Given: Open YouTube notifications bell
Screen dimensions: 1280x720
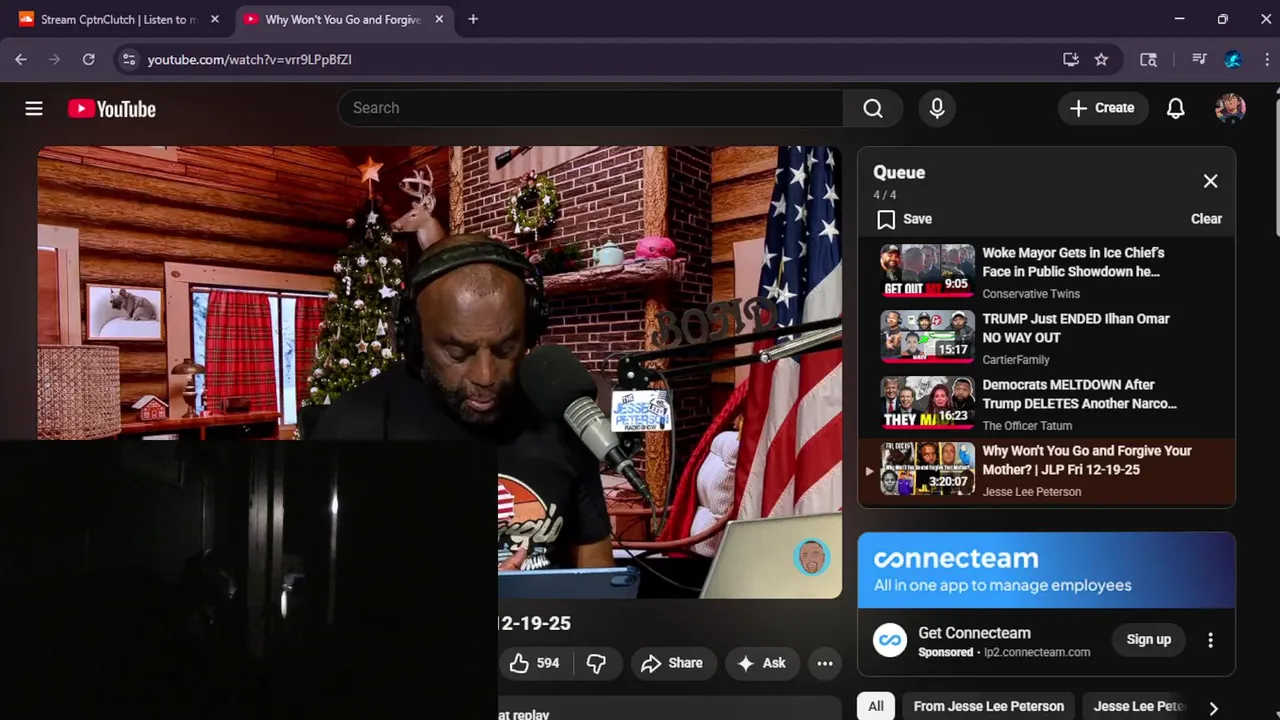Looking at the screenshot, I should point(1176,108).
